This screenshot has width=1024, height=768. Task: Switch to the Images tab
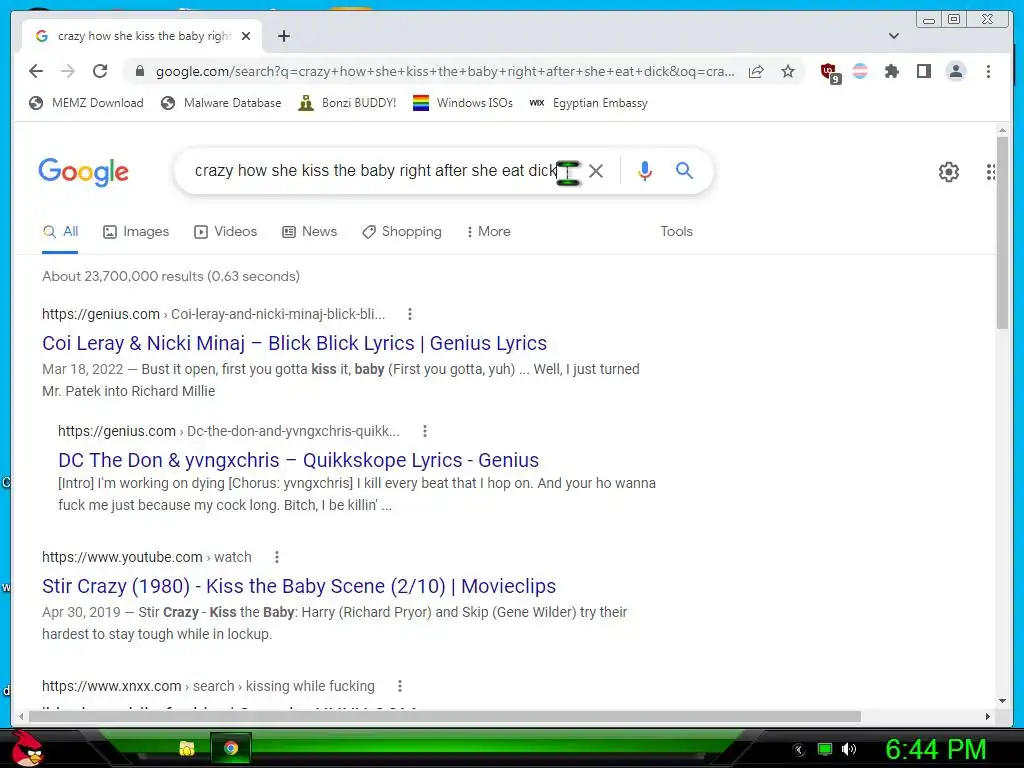tap(136, 232)
